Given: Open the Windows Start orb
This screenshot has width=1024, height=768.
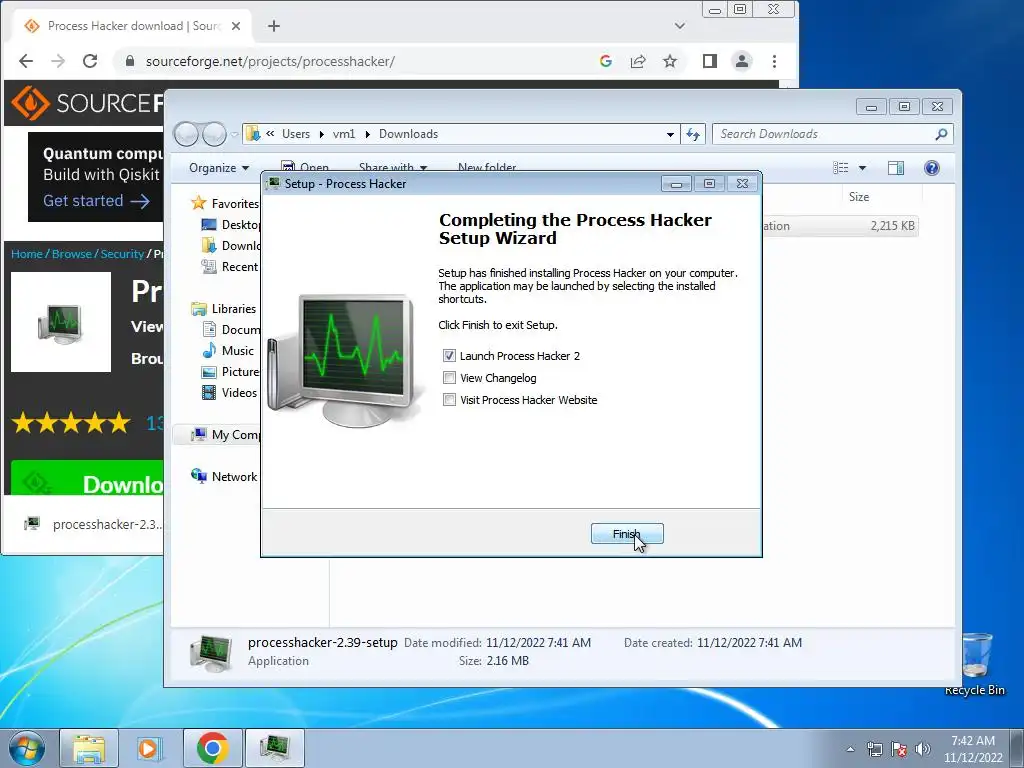Looking at the screenshot, I should click(26, 748).
